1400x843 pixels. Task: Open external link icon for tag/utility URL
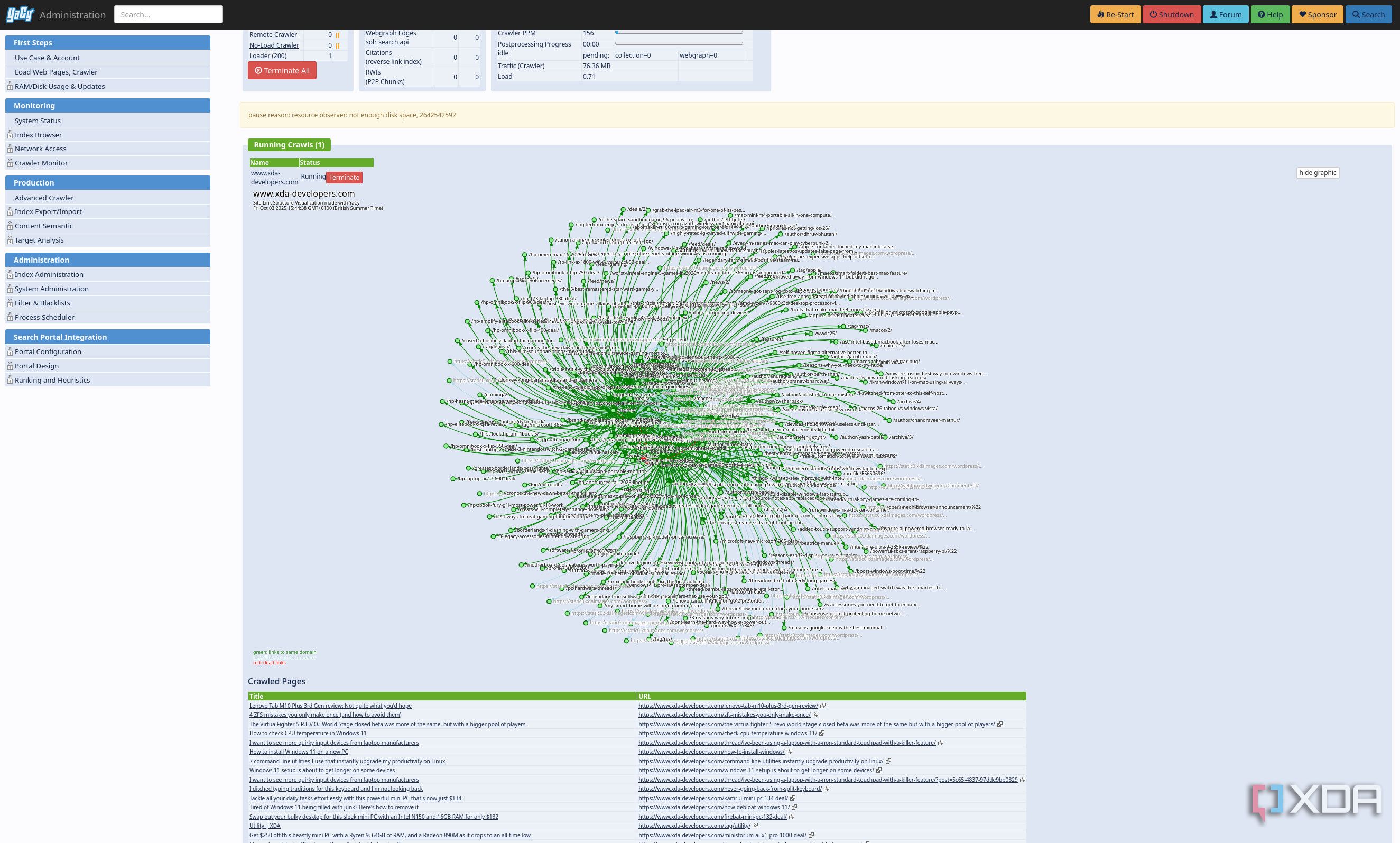coord(755,826)
